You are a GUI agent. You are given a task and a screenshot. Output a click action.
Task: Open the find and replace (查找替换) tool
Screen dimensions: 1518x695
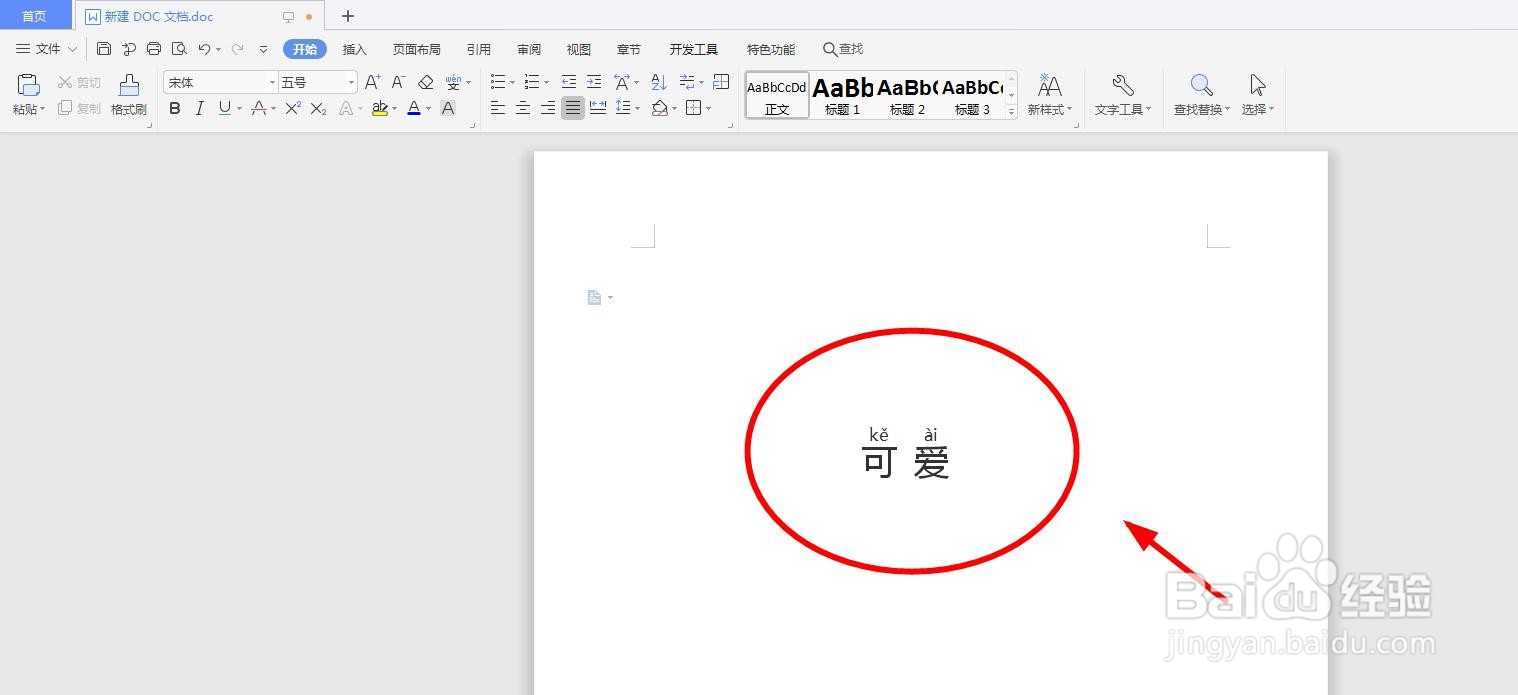[1199, 95]
